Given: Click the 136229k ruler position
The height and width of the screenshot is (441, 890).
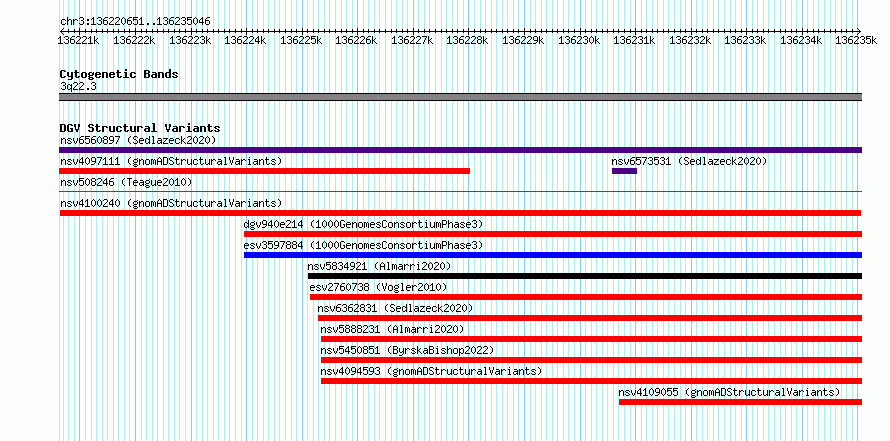Looking at the screenshot, I should (524, 40).
